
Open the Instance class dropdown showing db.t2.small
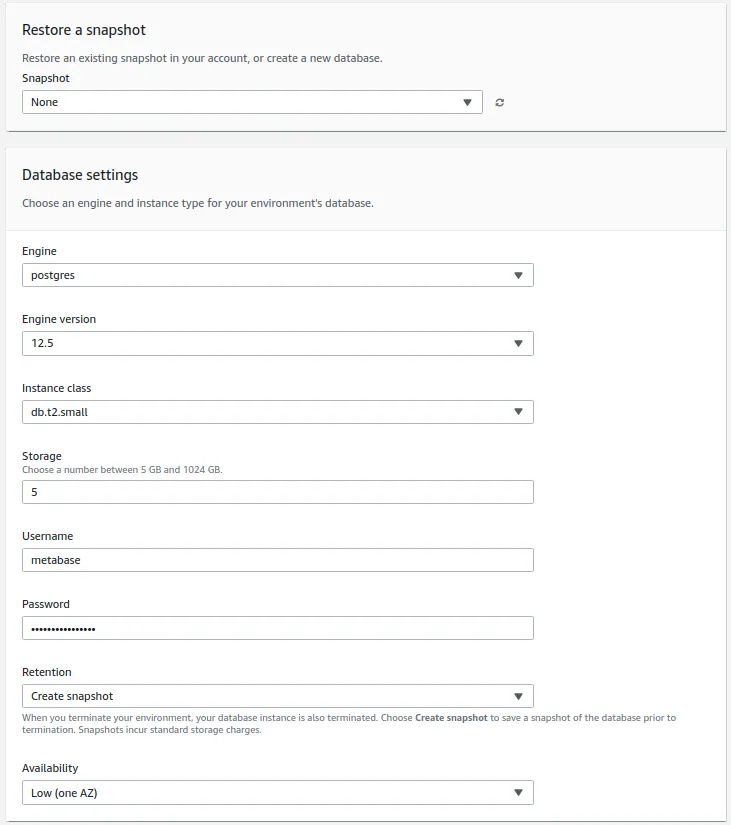tap(278, 412)
